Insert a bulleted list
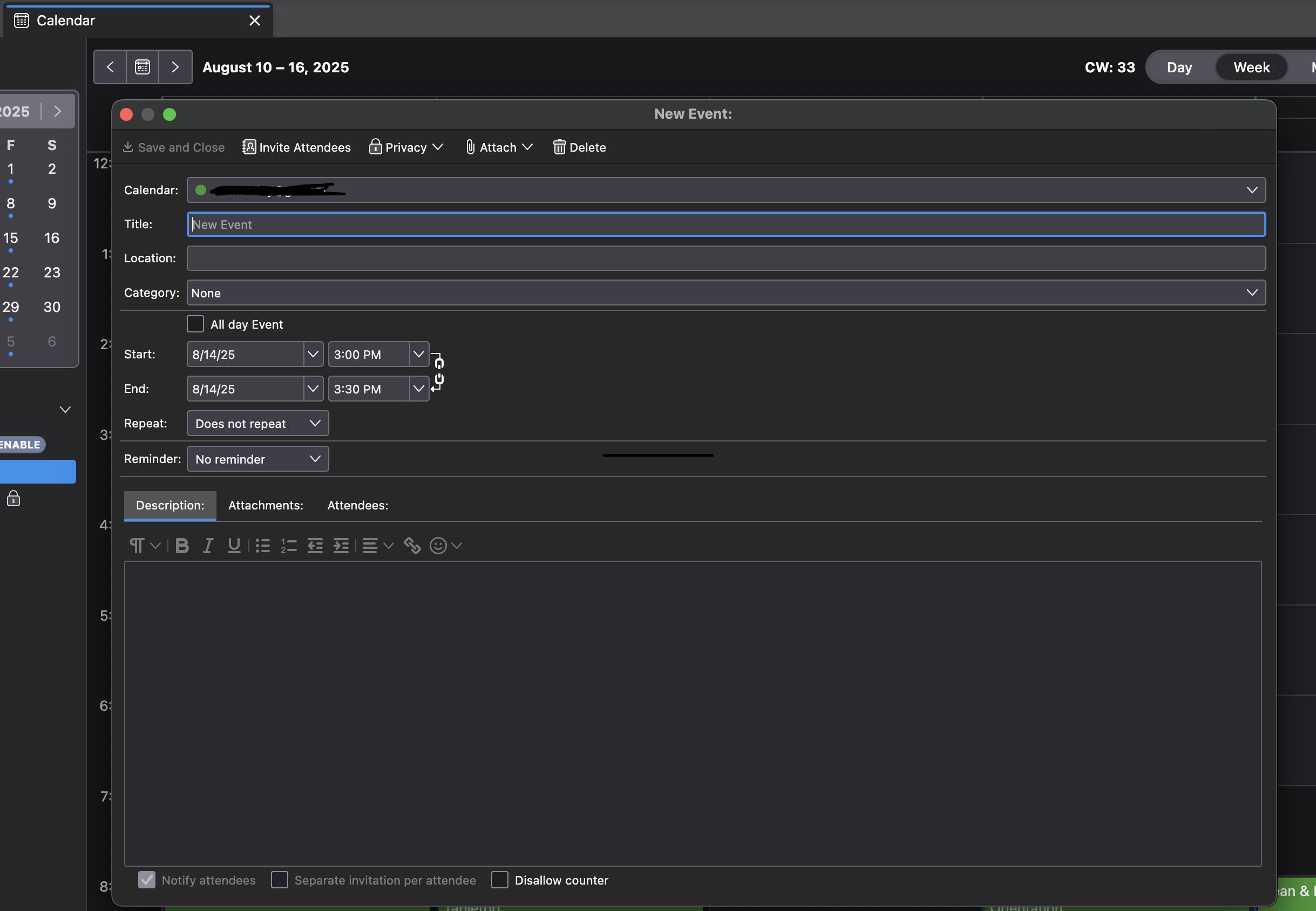 click(263, 546)
